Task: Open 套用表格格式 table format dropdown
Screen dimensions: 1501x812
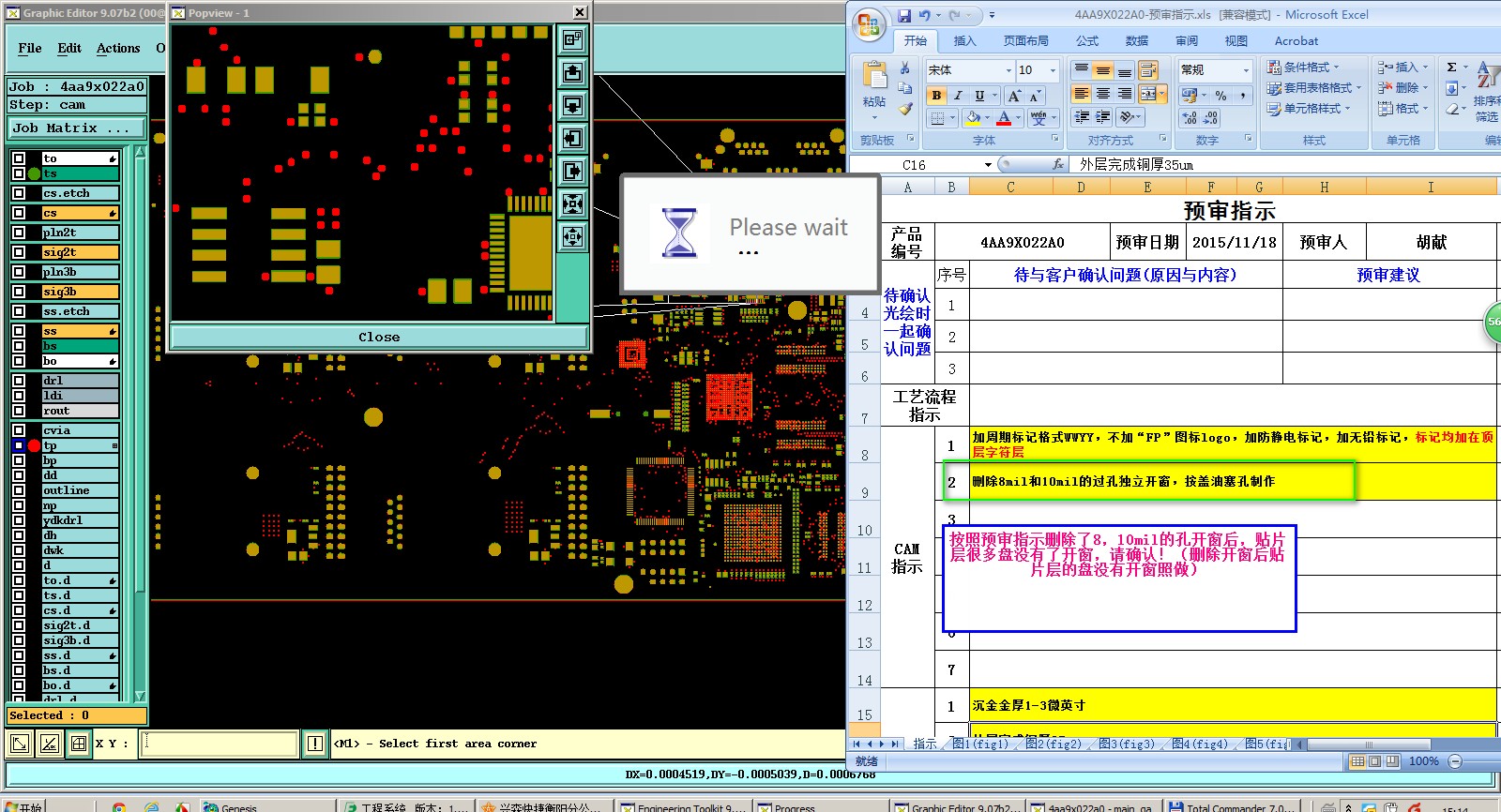Action: coord(1313,88)
